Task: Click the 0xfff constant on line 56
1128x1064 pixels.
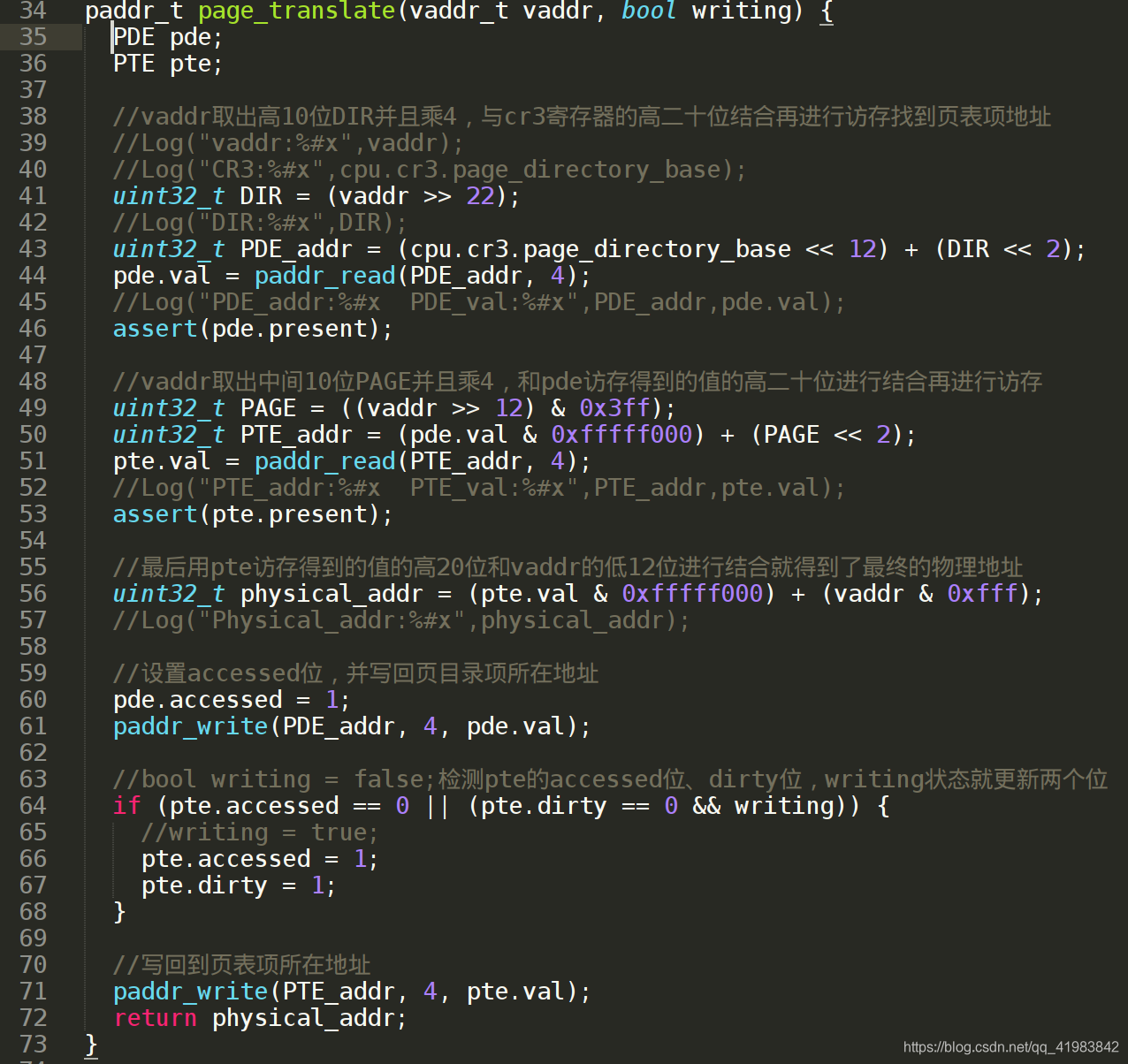Action: [982, 594]
